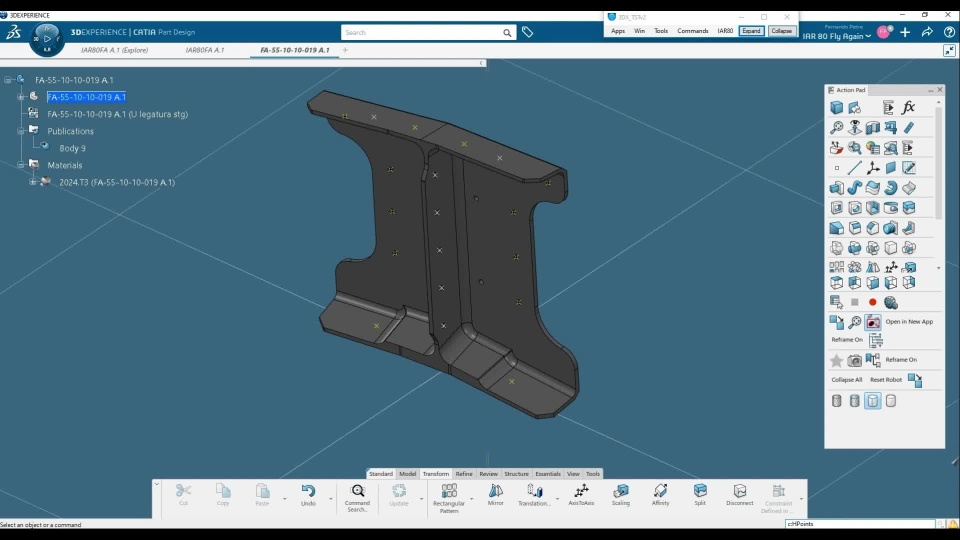Switch to the View toolbar tab

coord(573,474)
